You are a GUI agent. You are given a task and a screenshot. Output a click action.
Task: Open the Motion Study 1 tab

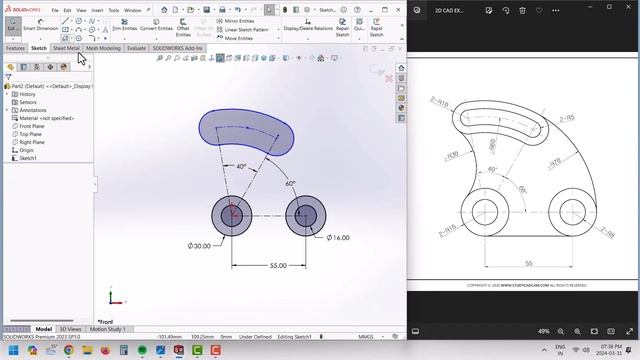tap(108, 329)
